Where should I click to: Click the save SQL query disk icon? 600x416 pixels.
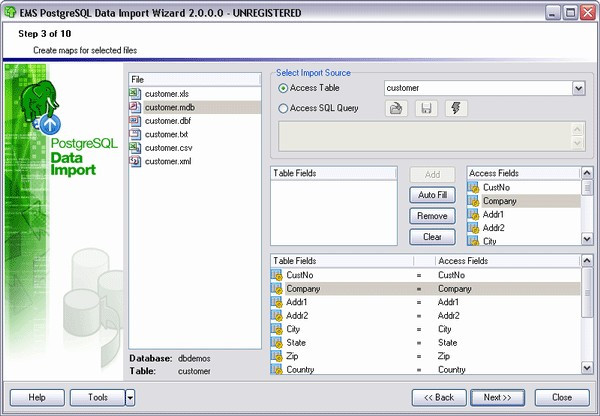tap(426, 108)
